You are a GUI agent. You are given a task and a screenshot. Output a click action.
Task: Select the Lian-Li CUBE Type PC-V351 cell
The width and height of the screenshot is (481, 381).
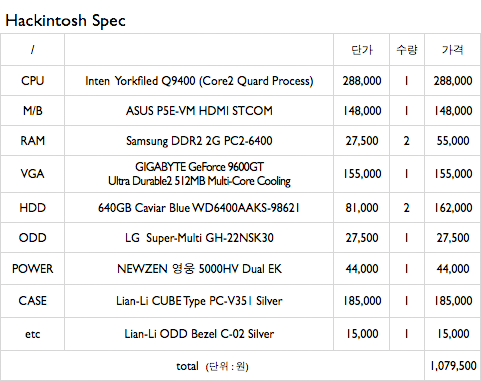tap(199, 301)
